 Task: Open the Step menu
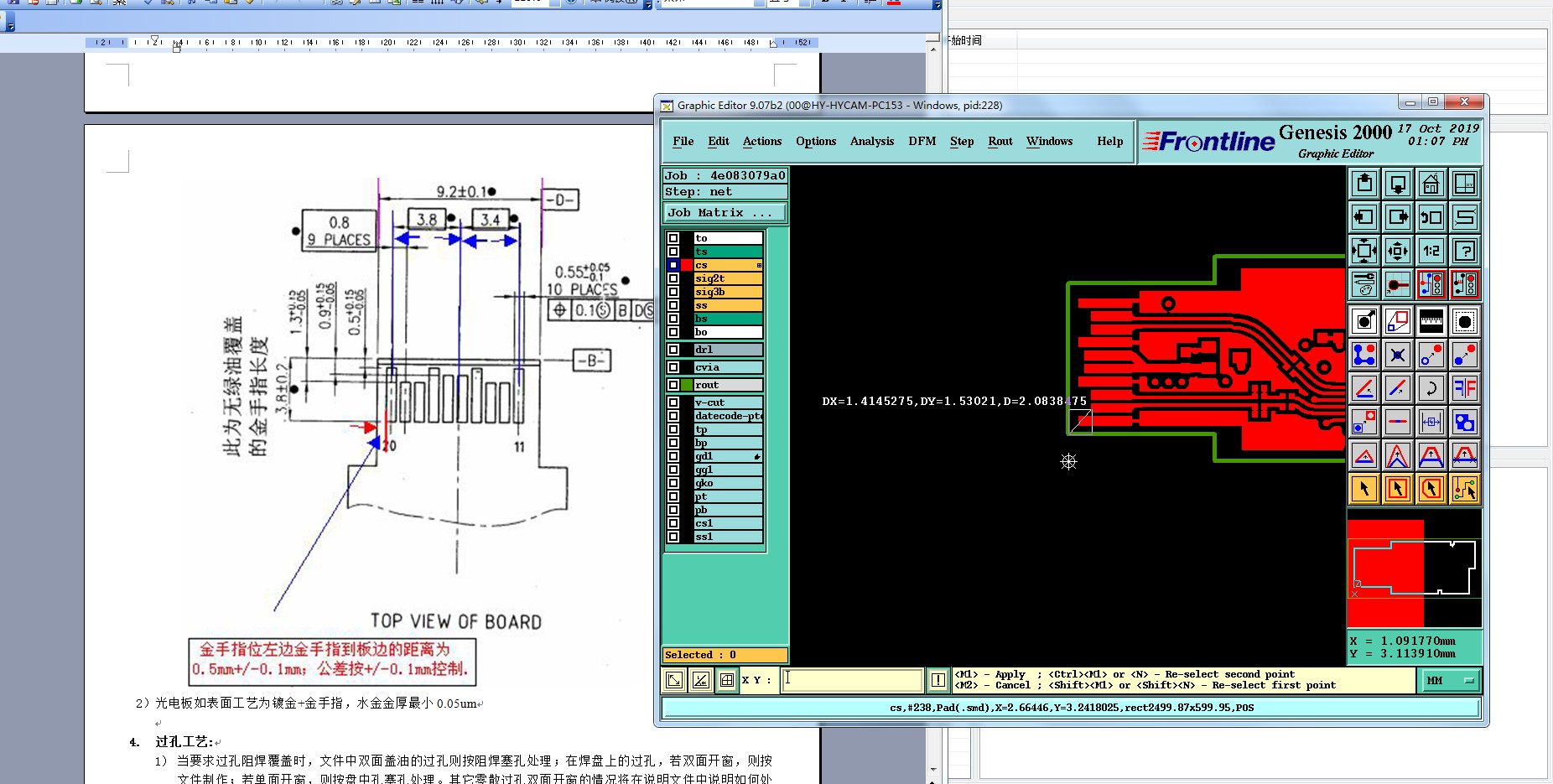(962, 142)
